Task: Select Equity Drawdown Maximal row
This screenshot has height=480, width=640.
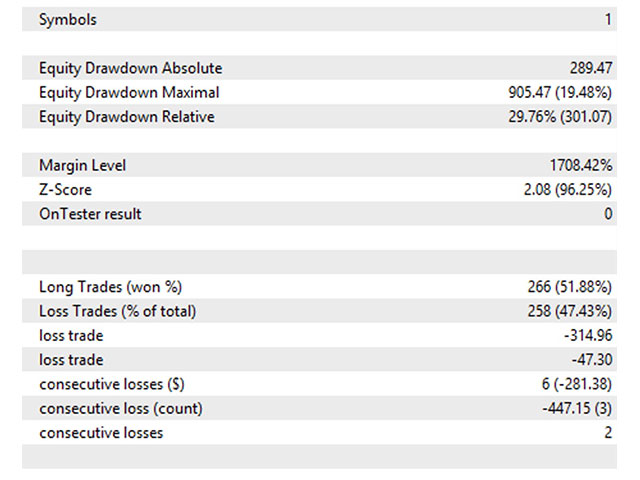Action: pos(320,92)
